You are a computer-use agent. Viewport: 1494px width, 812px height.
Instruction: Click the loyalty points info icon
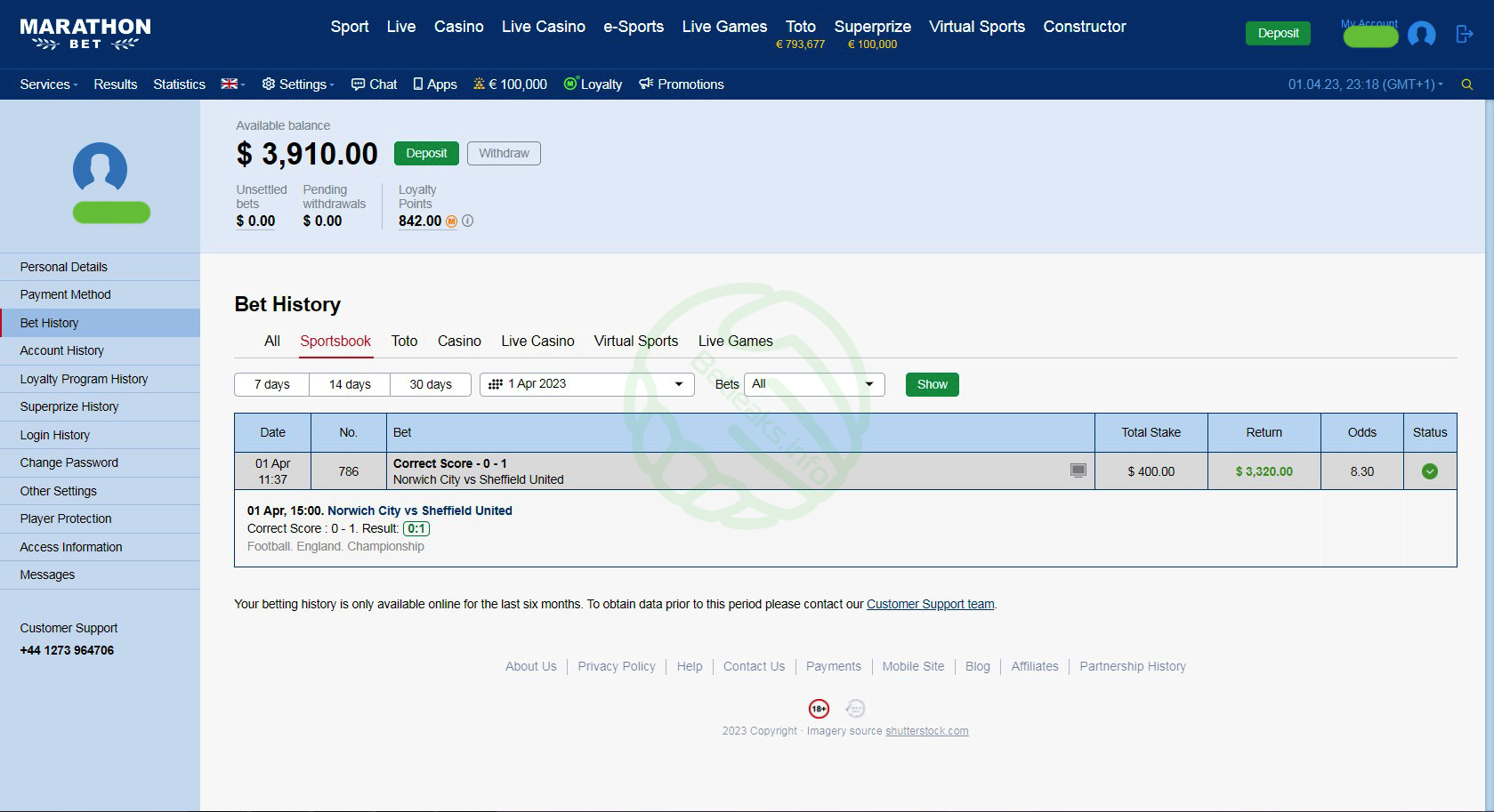(468, 221)
